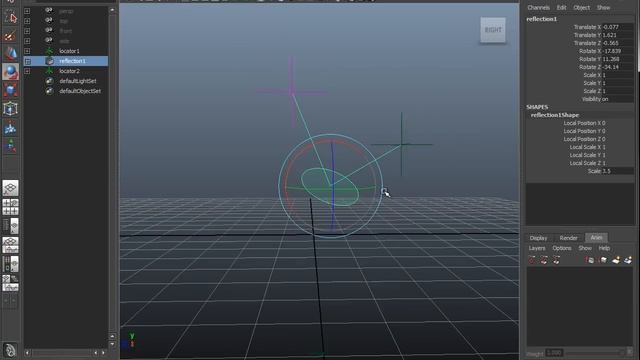The width and height of the screenshot is (640, 360).
Task: Select locator1 in the outliner
Action: (x=69, y=51)
